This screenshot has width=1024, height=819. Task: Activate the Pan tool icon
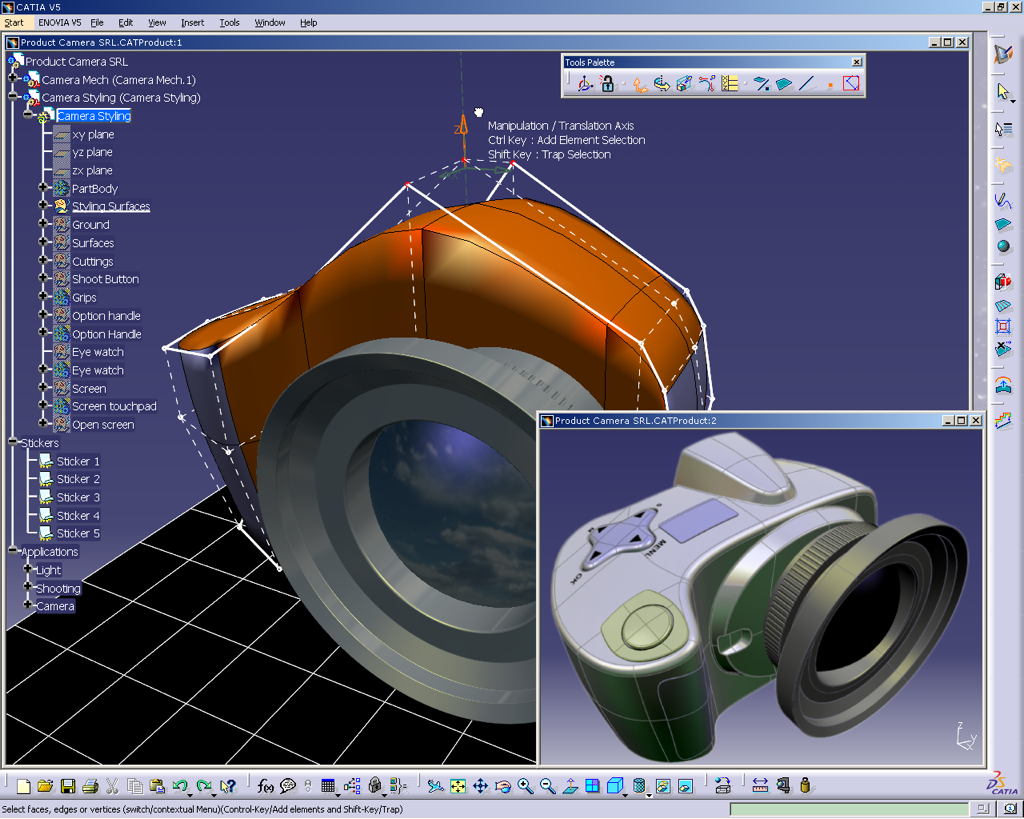pyautogui.click(x=480, y=786)
